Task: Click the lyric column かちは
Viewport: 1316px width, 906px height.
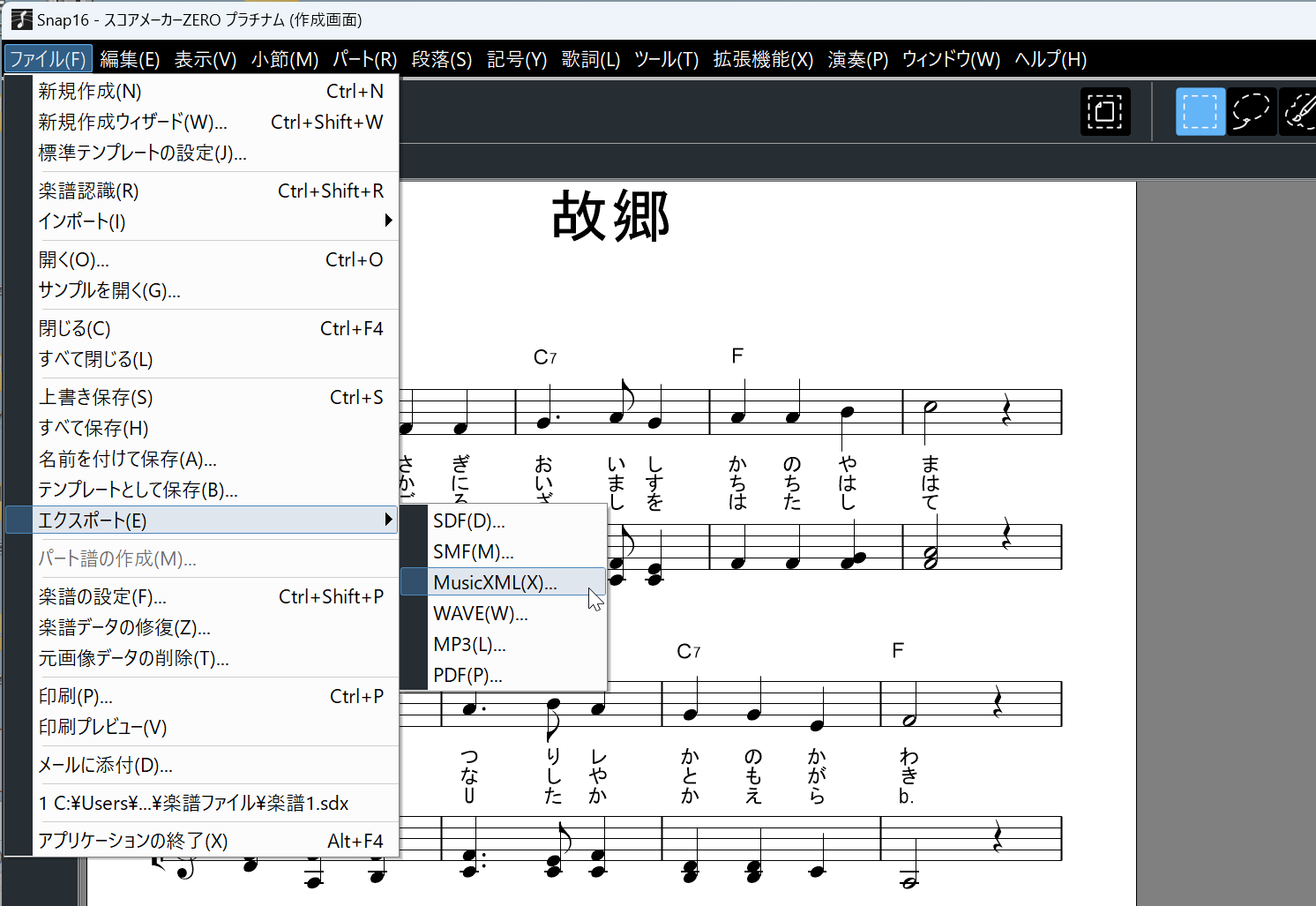Action: tap(737, 483)
